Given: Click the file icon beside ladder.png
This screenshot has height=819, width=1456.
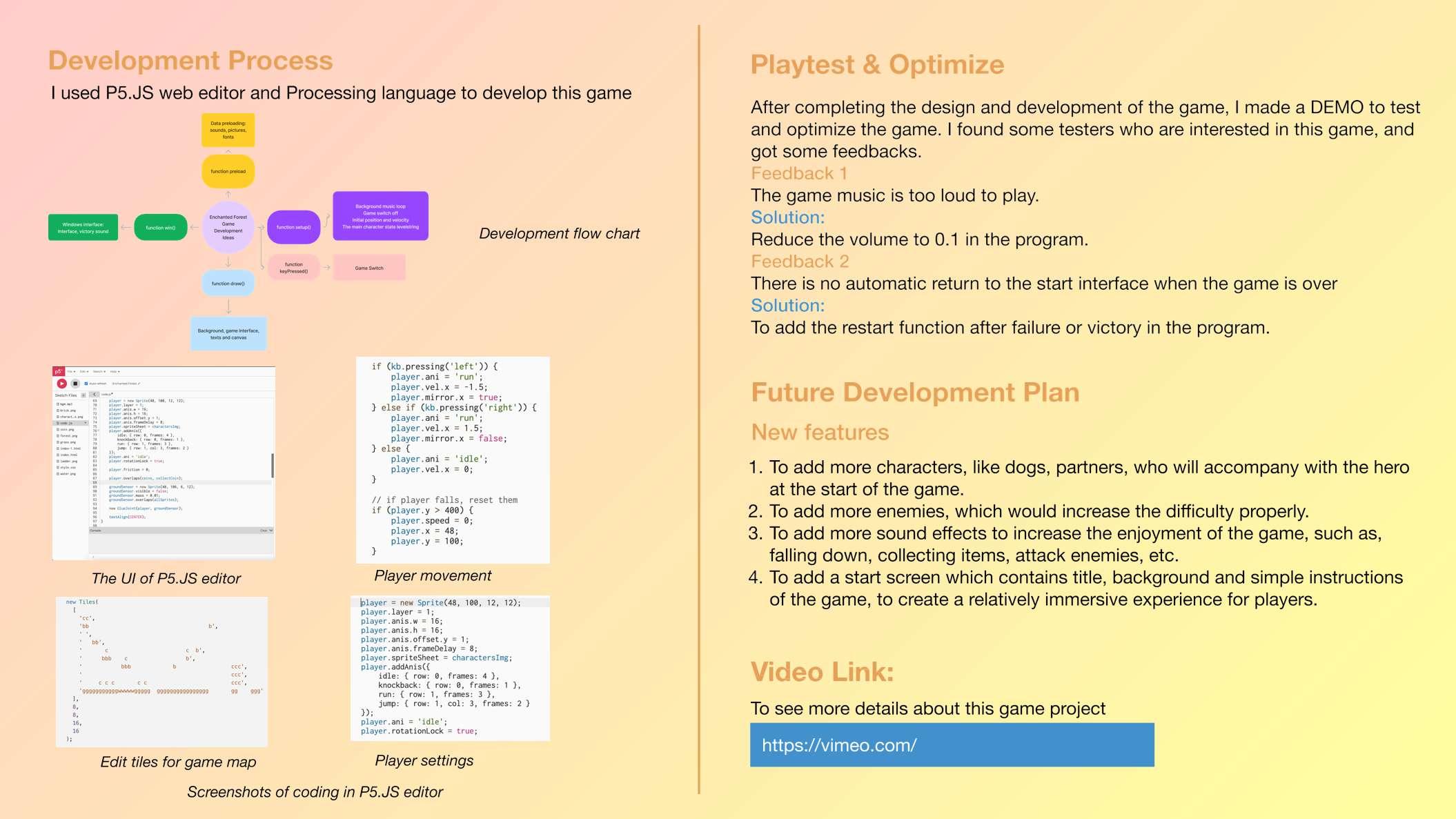Looking at the screenshot, I should (x=57, y=461).
